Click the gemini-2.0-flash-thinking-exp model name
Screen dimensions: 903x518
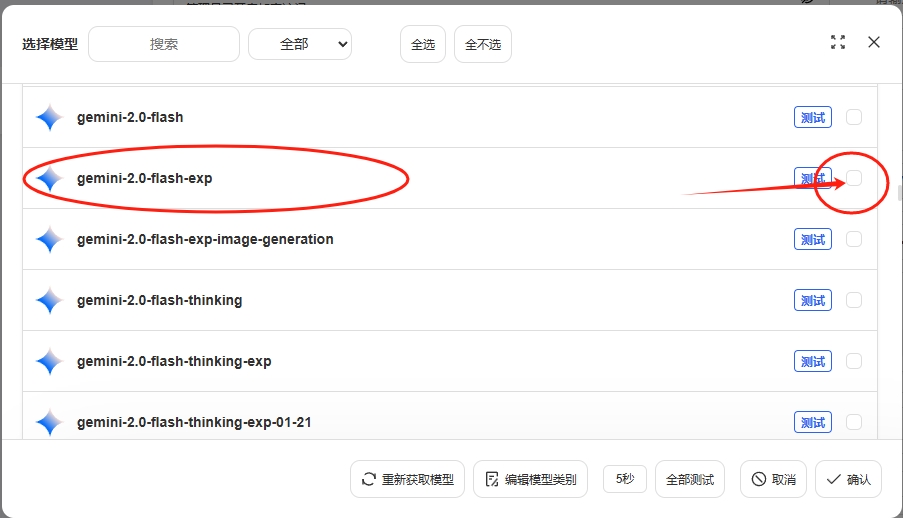click(174, 362)
